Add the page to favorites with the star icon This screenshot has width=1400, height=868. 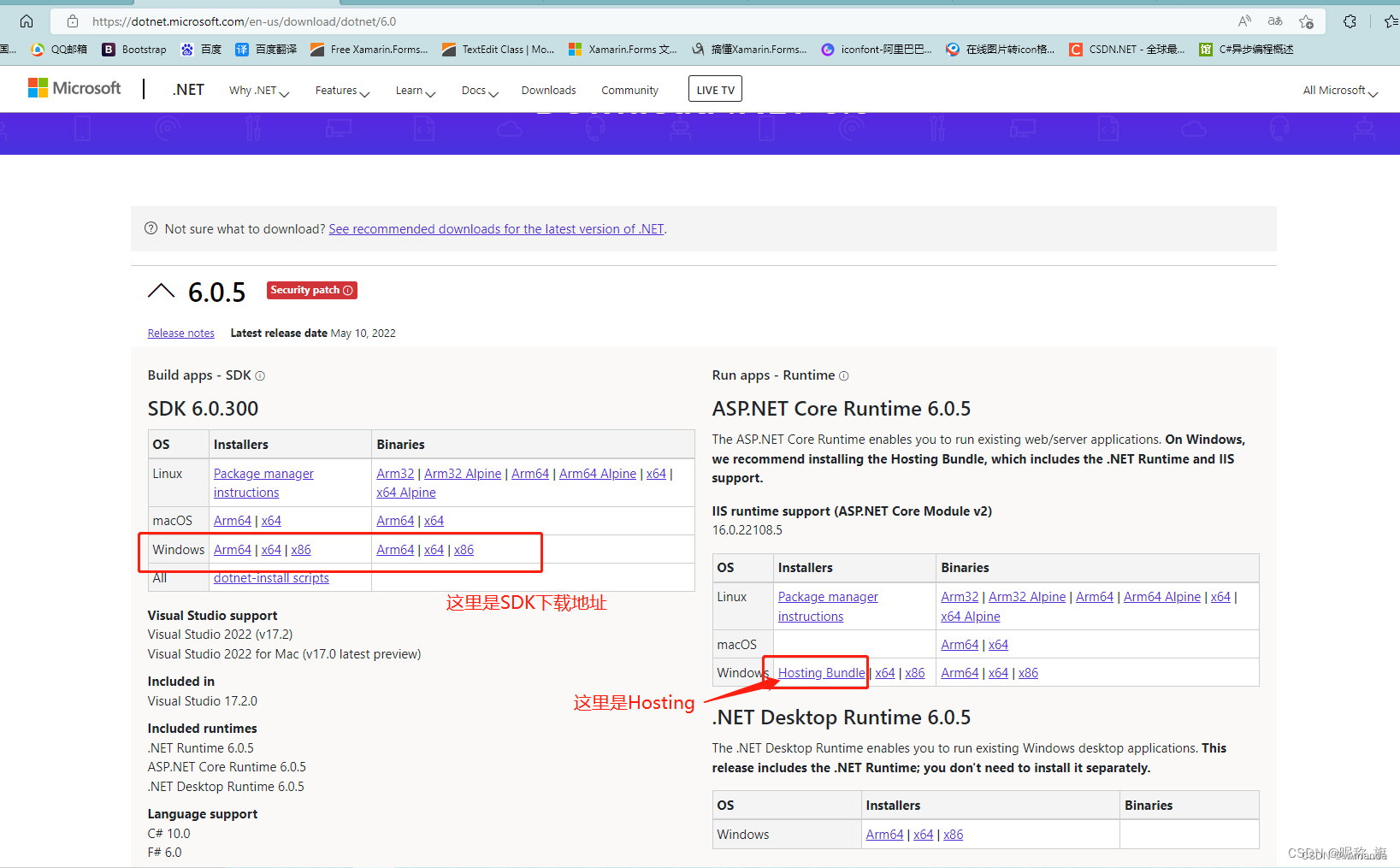[1306, 21]
